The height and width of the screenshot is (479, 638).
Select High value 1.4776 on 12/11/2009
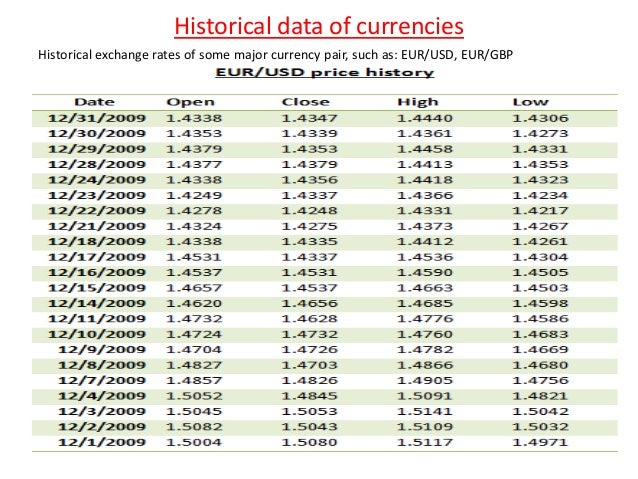pos(425,319)
